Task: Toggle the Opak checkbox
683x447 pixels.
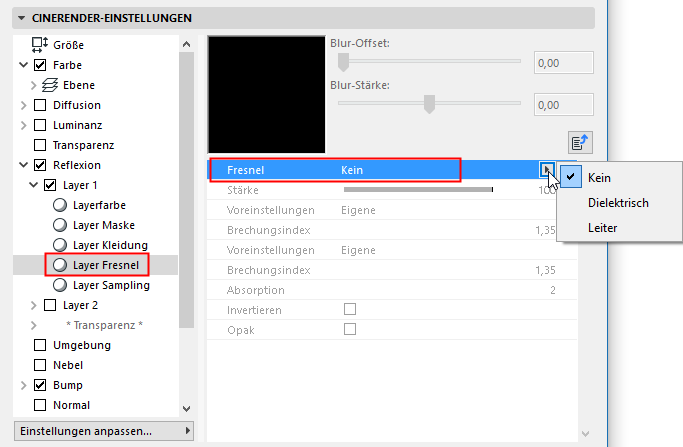Action: (350, 329)
